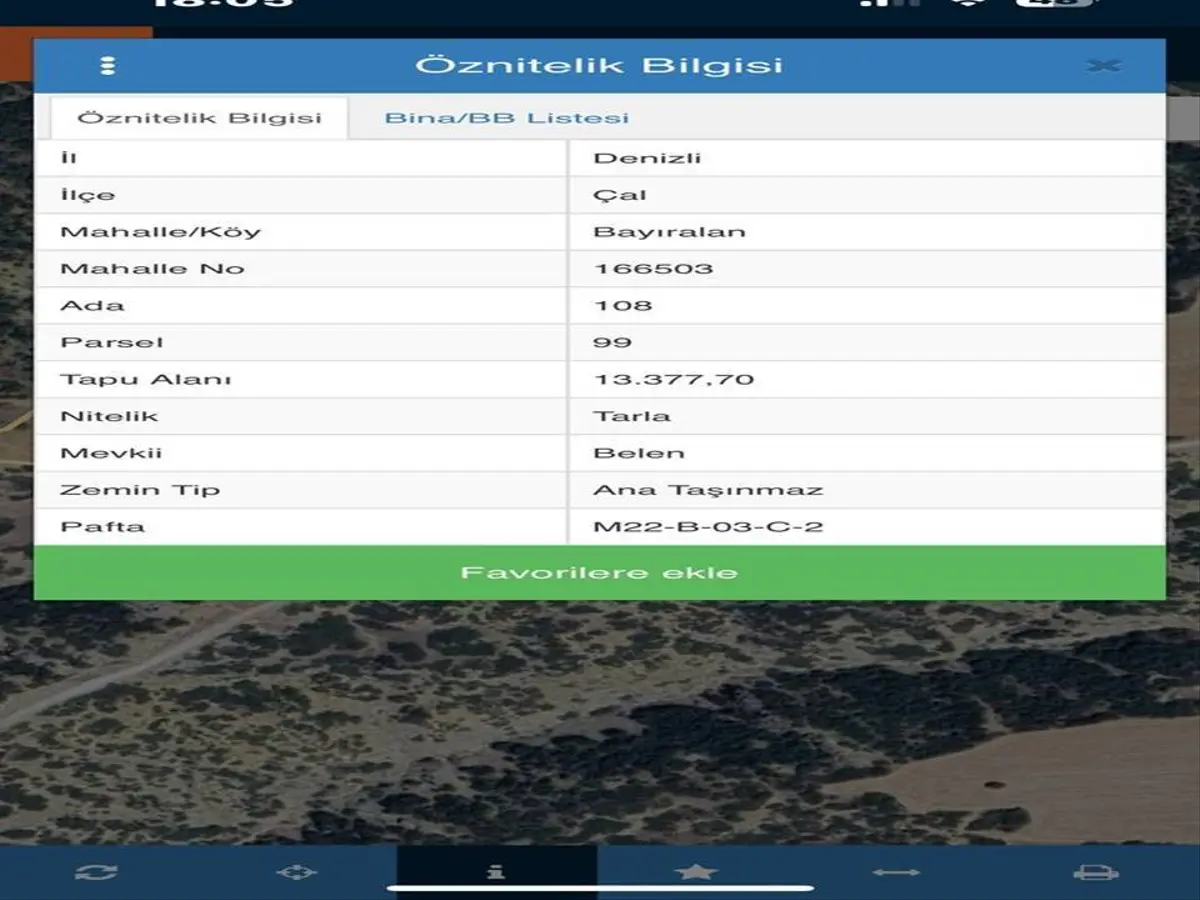Viewport: 1200px width, 900px height.
Task: Open favorites with the star icon
Action: [x=696, y=872]
